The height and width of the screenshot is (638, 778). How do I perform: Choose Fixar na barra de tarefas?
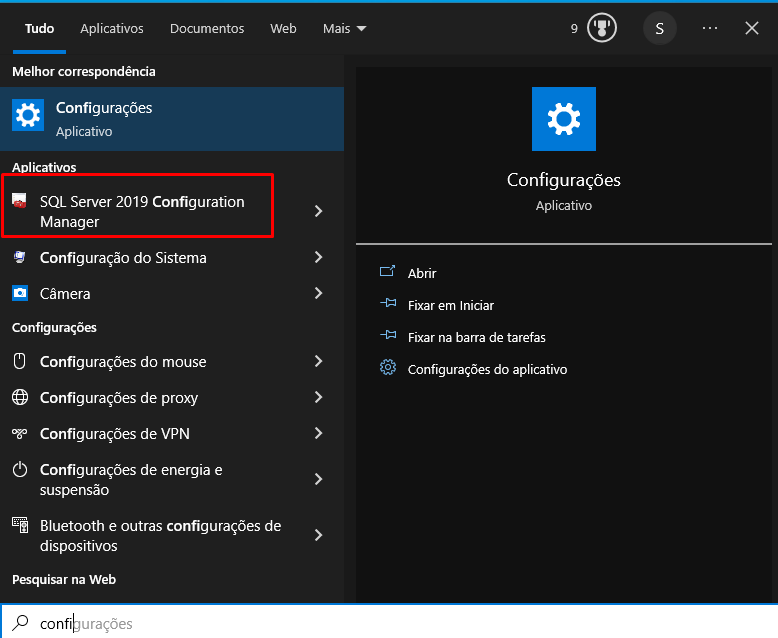476,337
